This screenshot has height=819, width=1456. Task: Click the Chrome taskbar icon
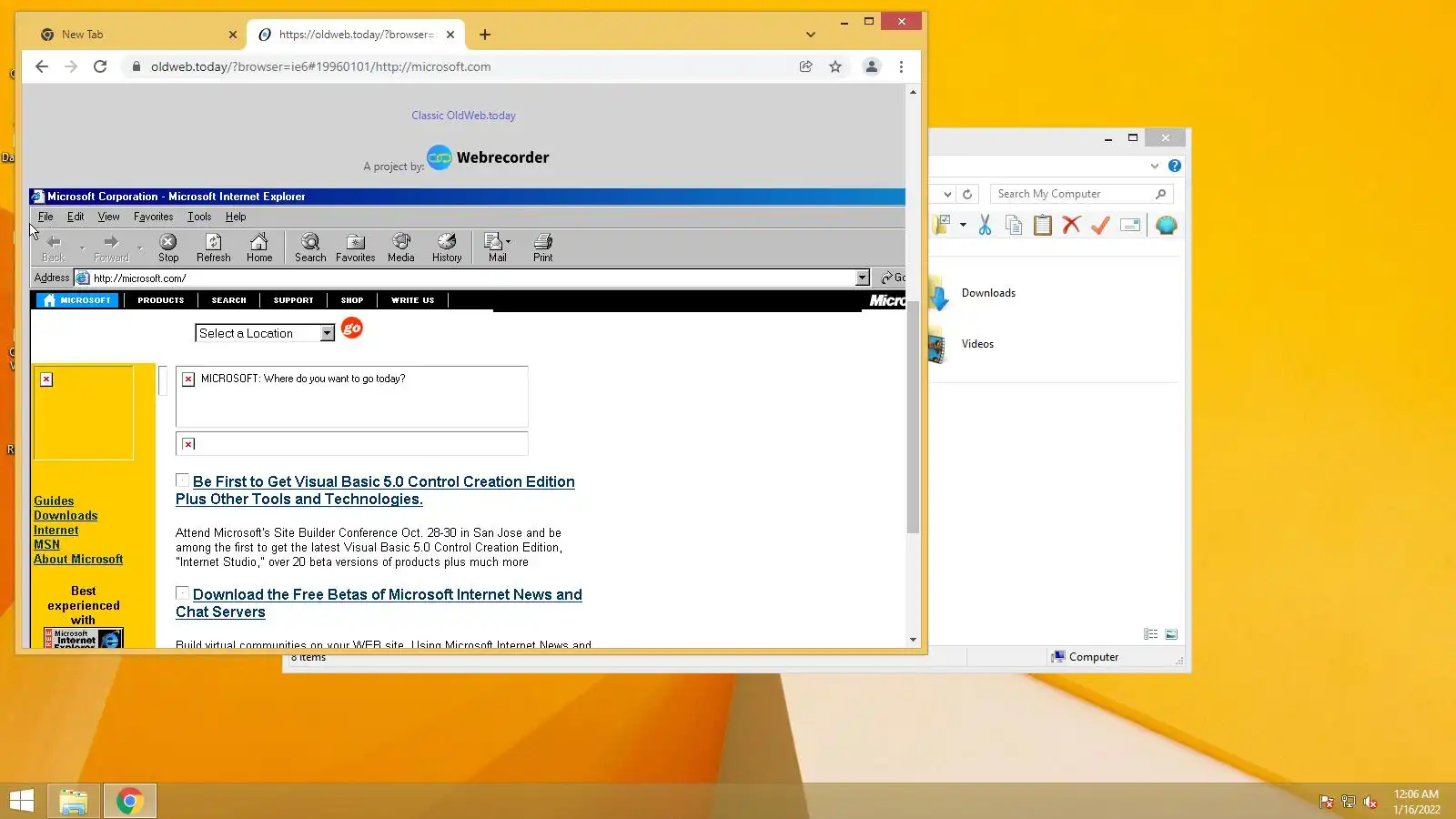(129, 801)
